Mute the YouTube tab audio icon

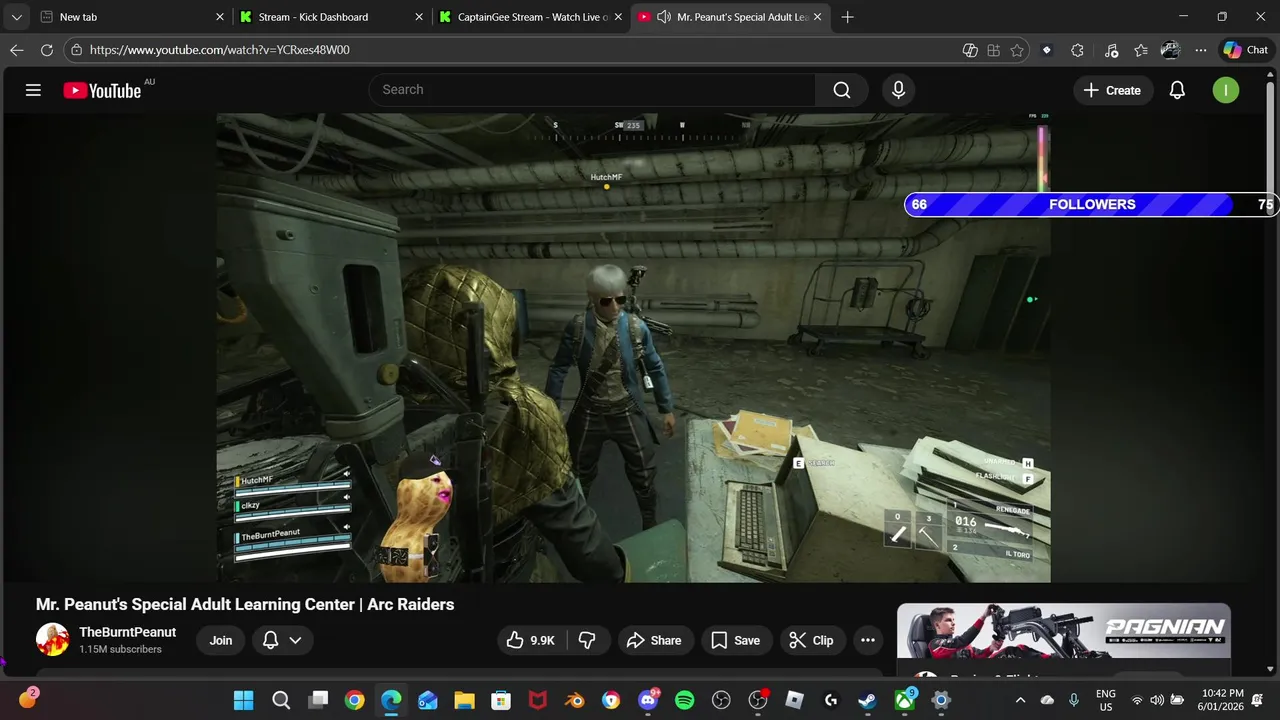pos(663,17)
